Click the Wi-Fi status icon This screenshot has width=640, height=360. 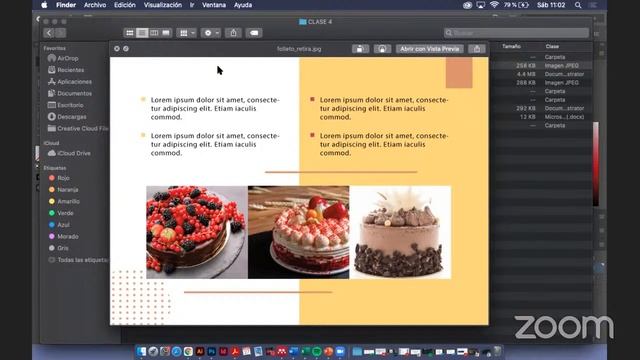[494, 5]
